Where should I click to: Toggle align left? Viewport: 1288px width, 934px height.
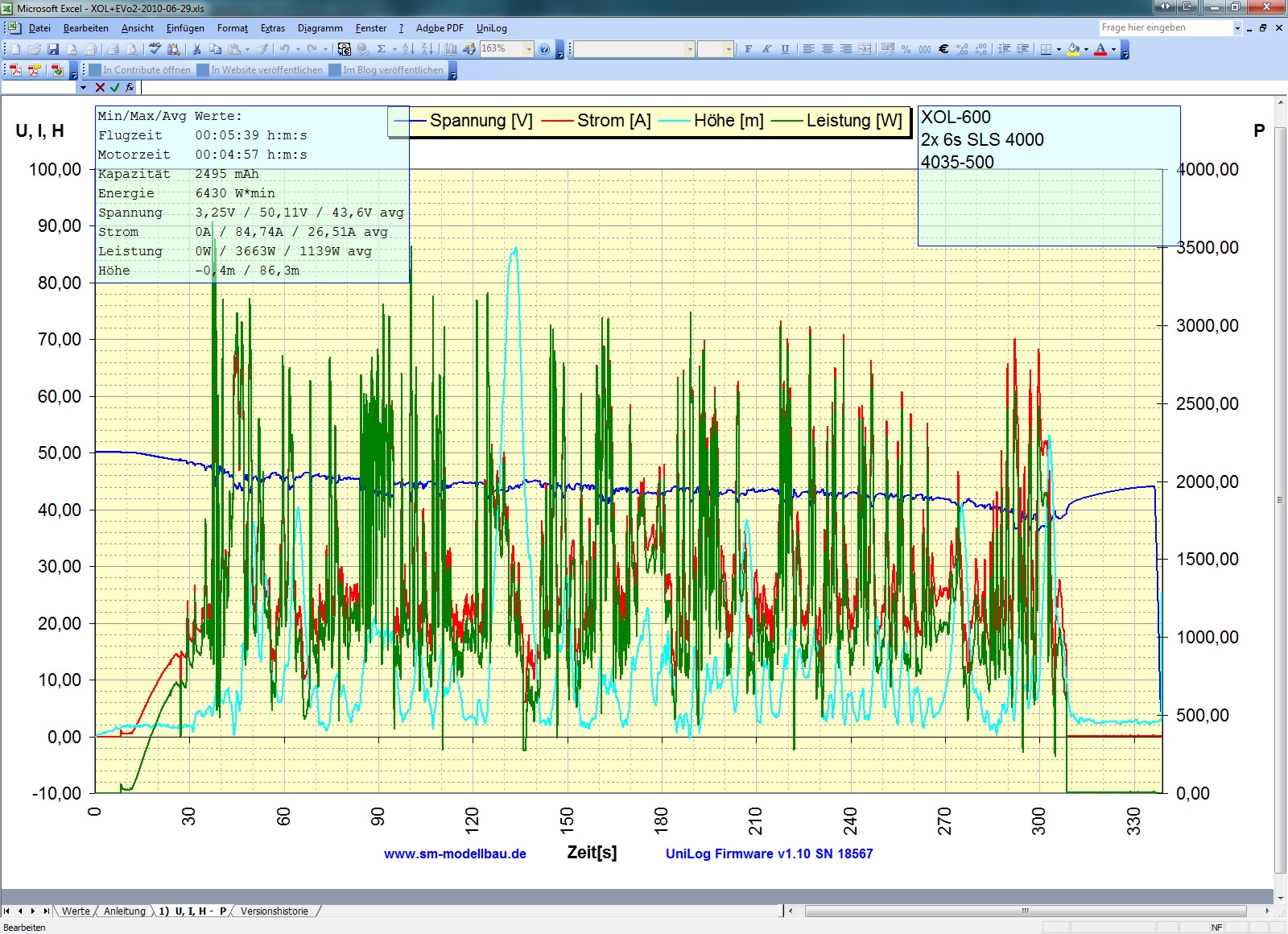[808, 49]
